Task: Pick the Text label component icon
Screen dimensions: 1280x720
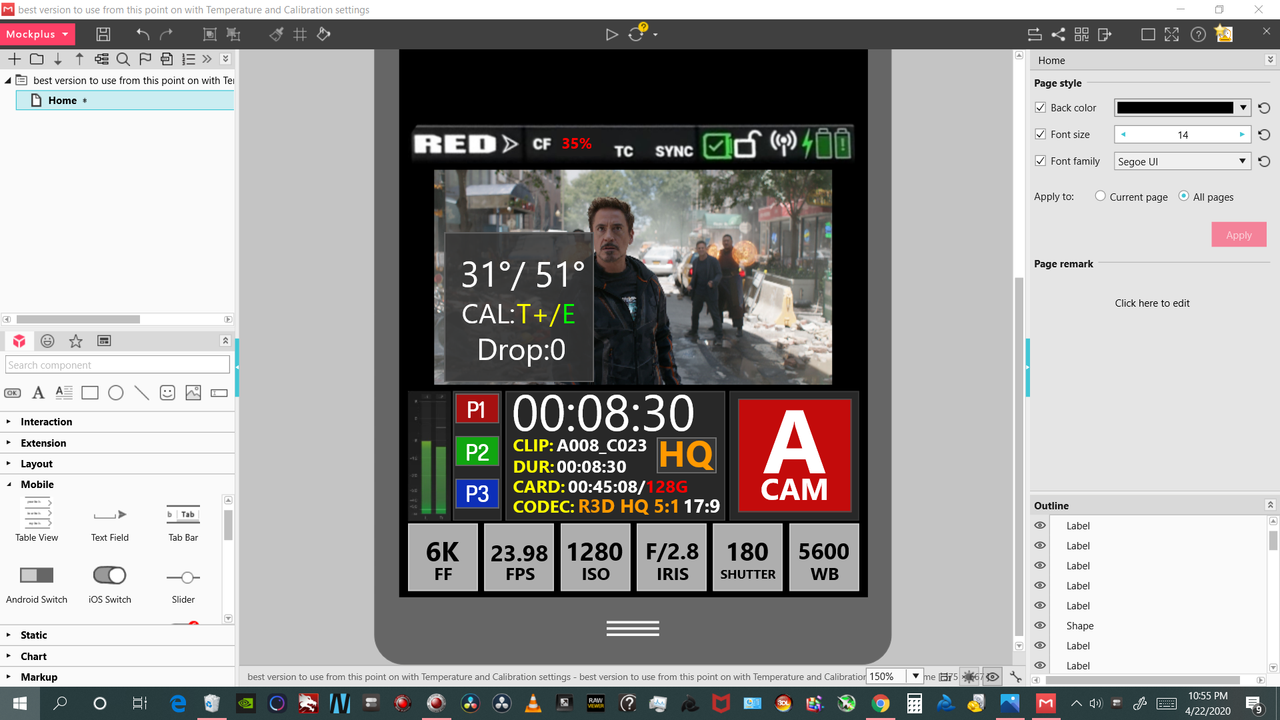Action: tap(38, 393)
